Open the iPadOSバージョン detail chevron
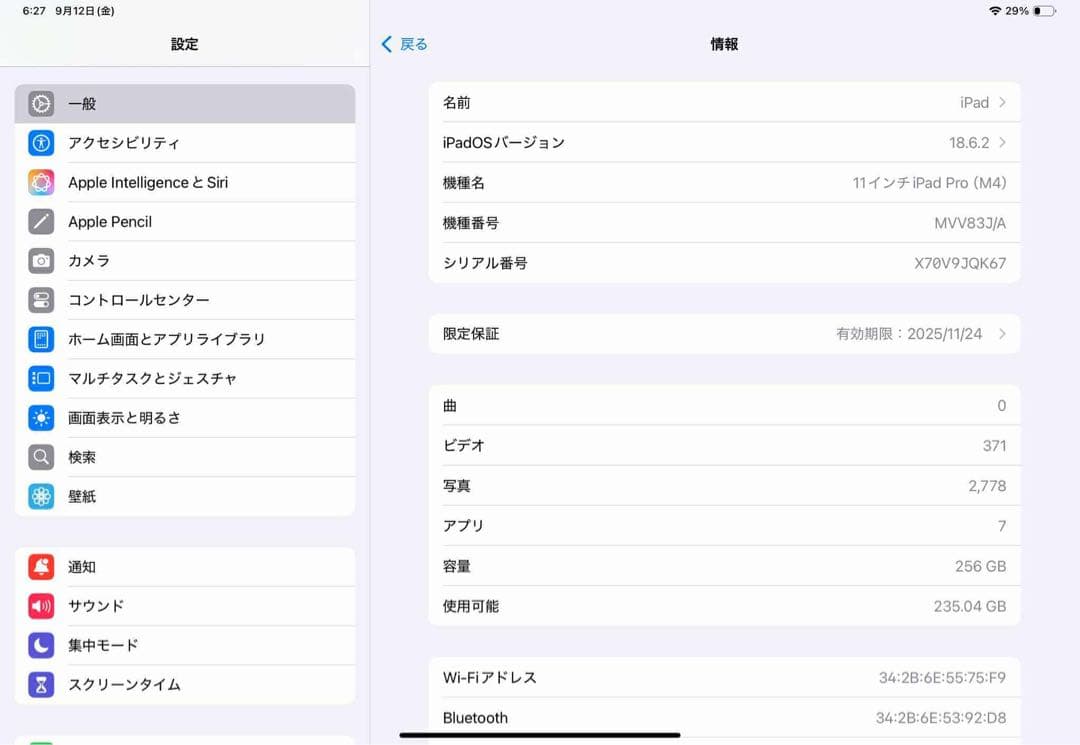Image resolution: width=1080 pixels, height=745 pixels. click(1005, 142)
